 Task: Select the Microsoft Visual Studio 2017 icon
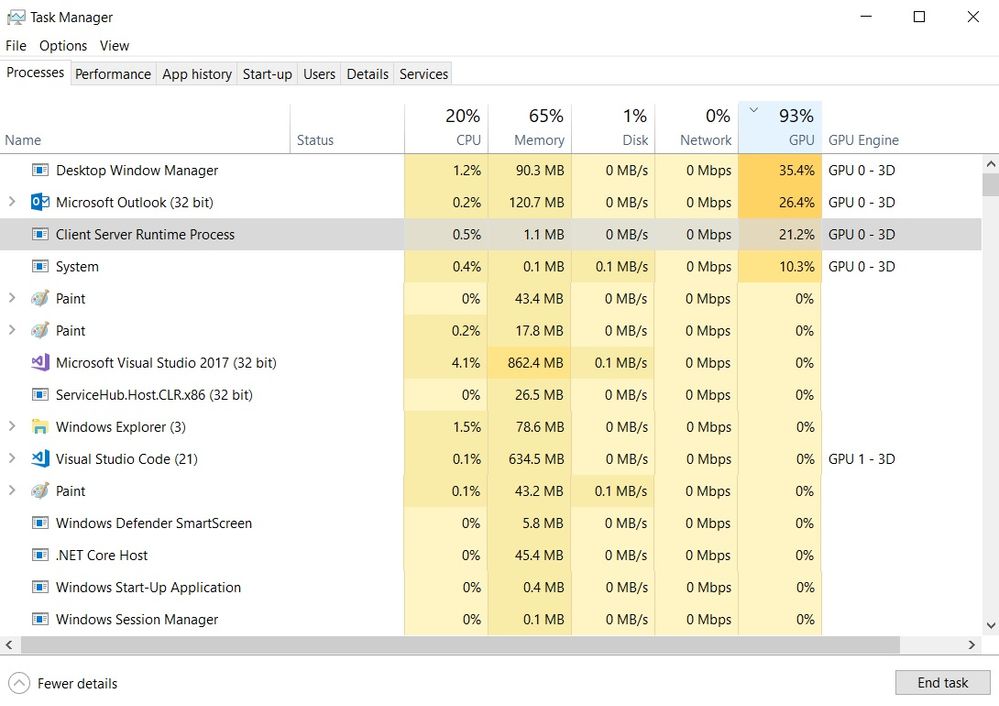click(x=40, y=363)
